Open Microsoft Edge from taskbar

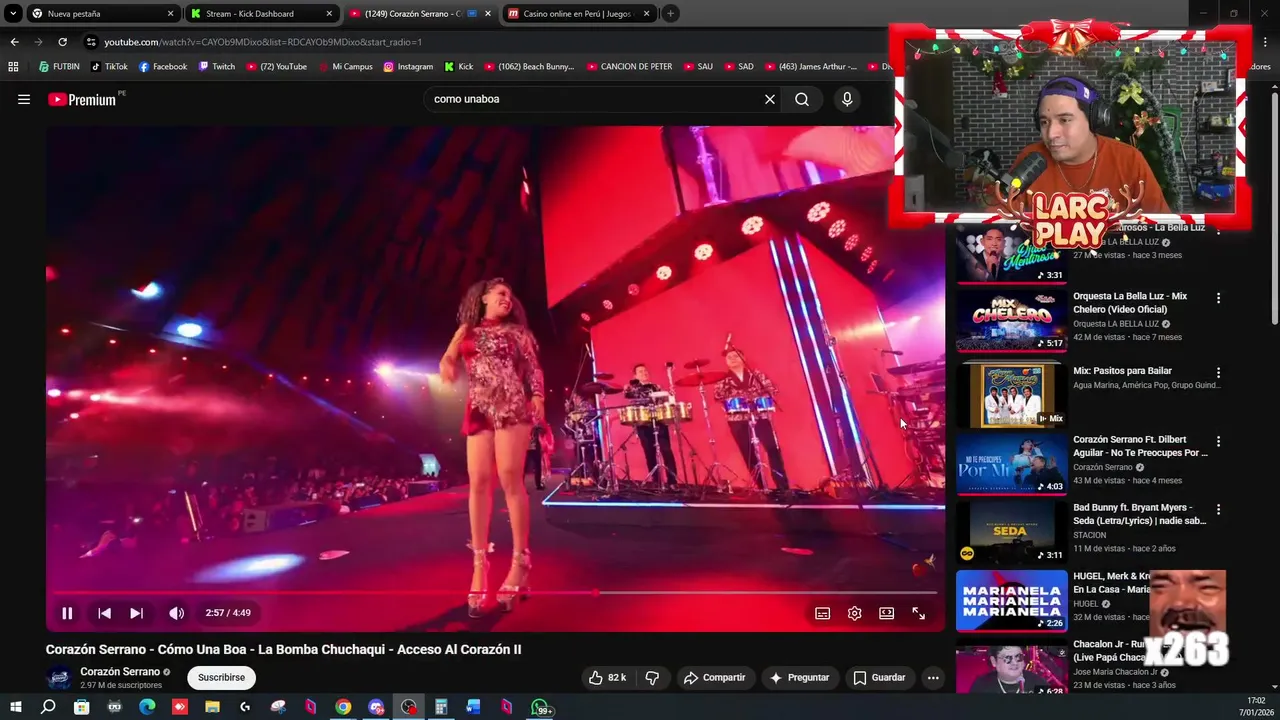click(147, 707)
